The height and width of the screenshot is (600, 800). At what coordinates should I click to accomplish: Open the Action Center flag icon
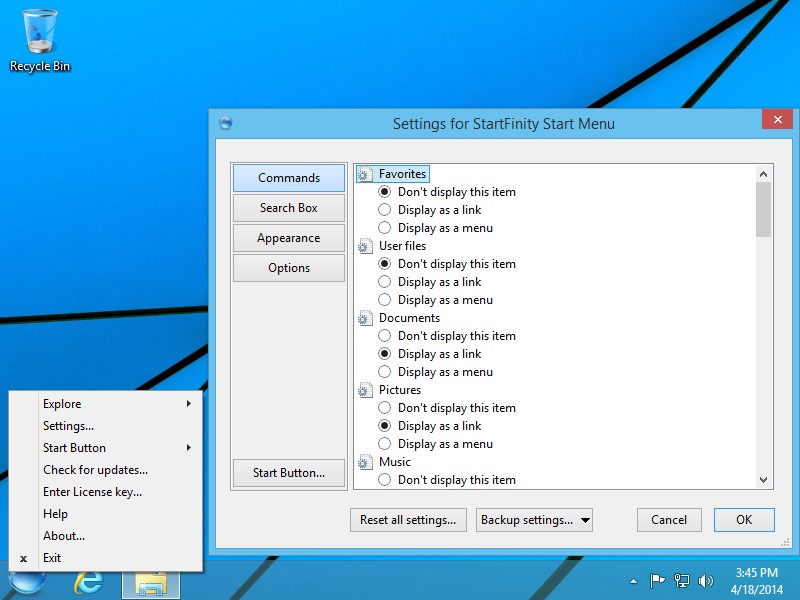[657, 581]
